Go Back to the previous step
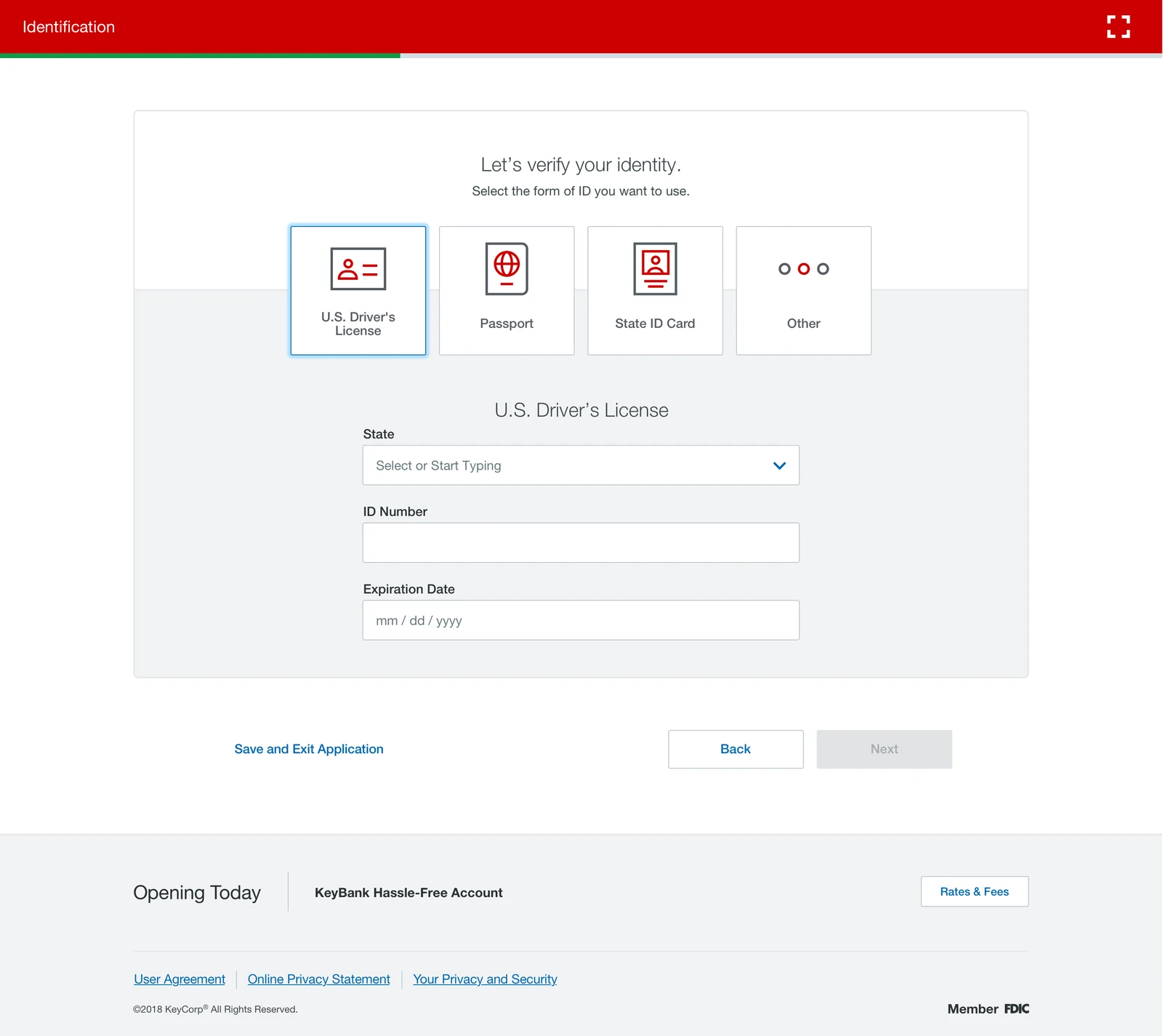The image size is (1163, 1036). pyautogui.click(x=736, y=749)
